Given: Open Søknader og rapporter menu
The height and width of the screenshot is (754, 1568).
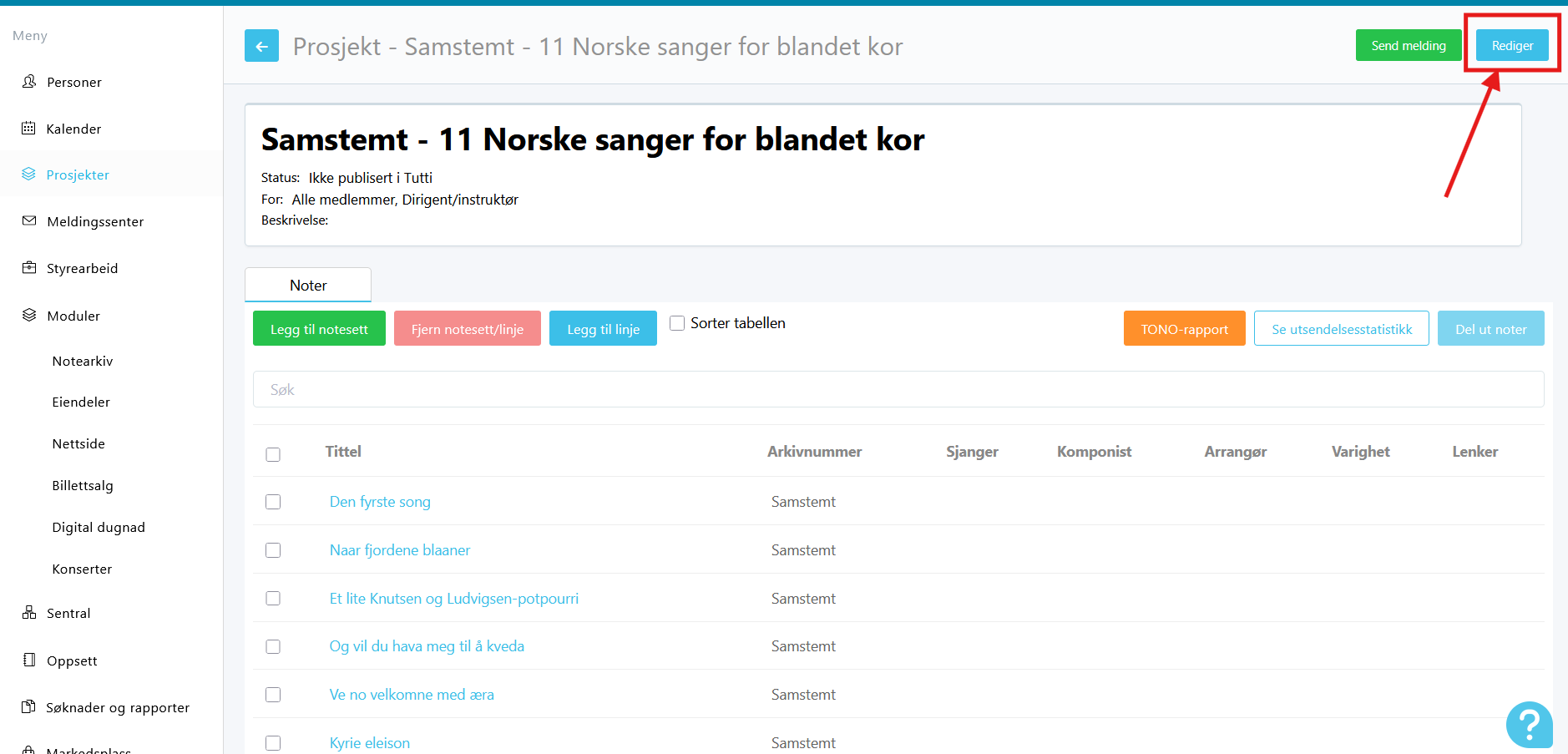Looking at the screenshot, I should click(118, 707).
